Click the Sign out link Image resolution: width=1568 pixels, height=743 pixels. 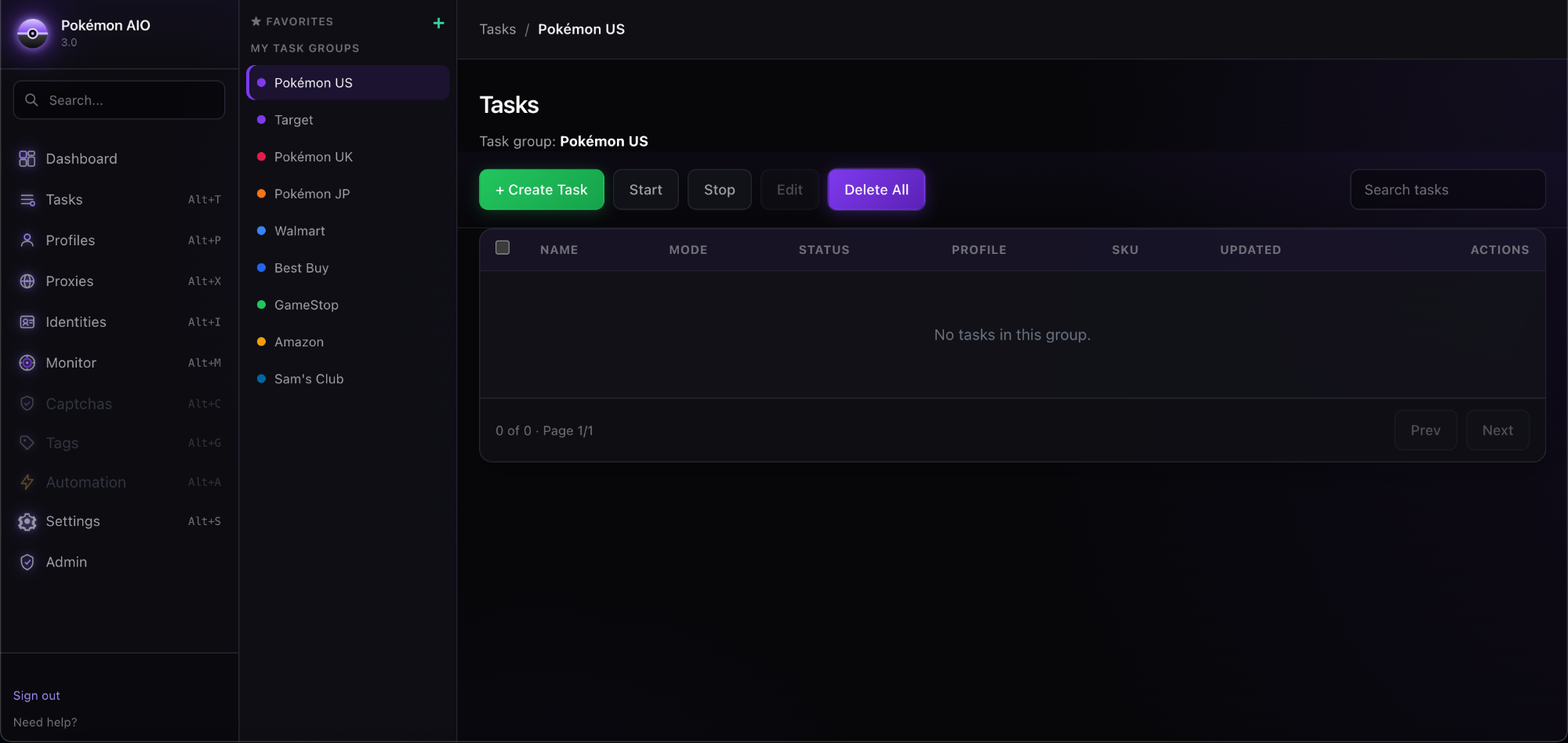click(x=36, y=695)
